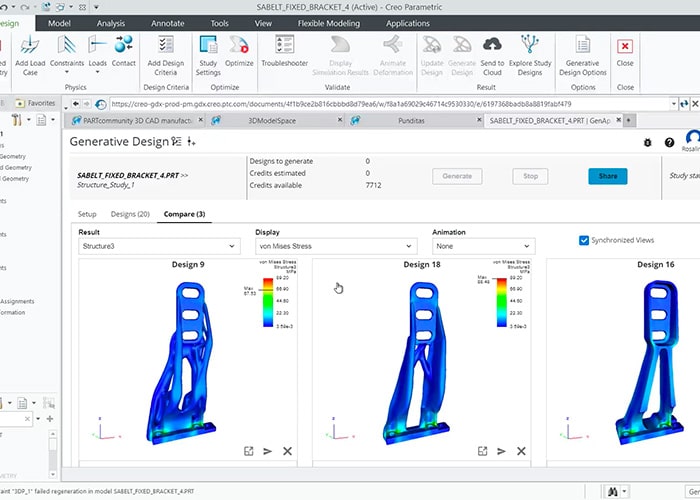
Task: Expand the Constraints dropdown arrow
Action: click(67, 72)
